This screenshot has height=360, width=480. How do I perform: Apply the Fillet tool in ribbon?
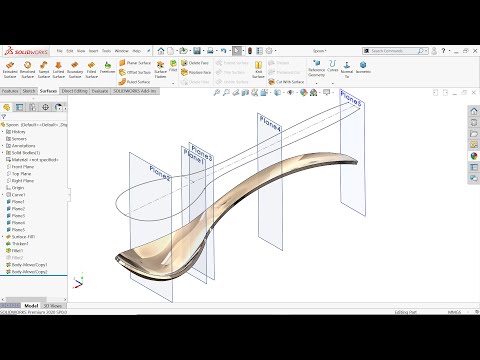point(173,66)
